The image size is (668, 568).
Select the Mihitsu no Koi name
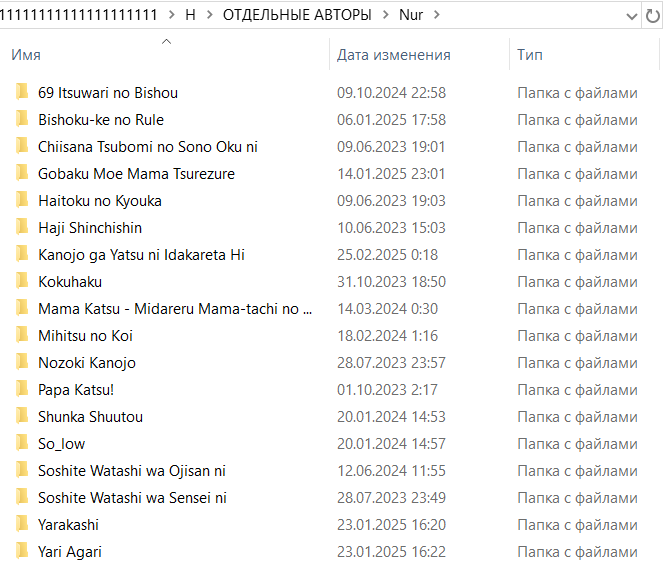(x=85, y=336)
